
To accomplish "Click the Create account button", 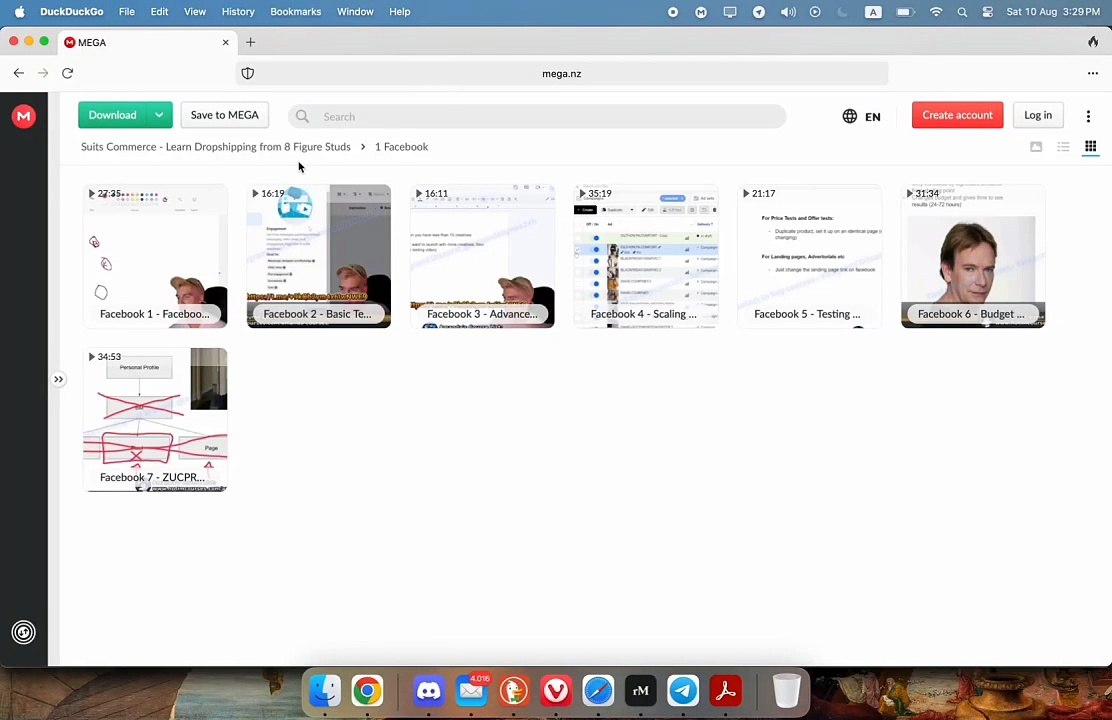I will (x=957, y=115).
